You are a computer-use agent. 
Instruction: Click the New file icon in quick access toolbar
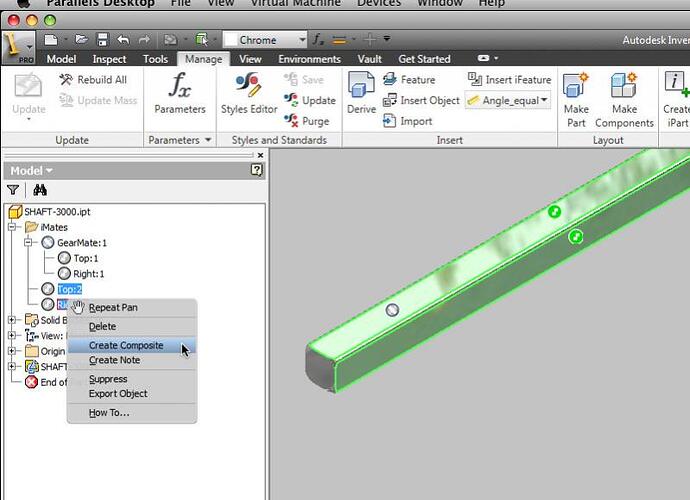[x=51, y=40]
